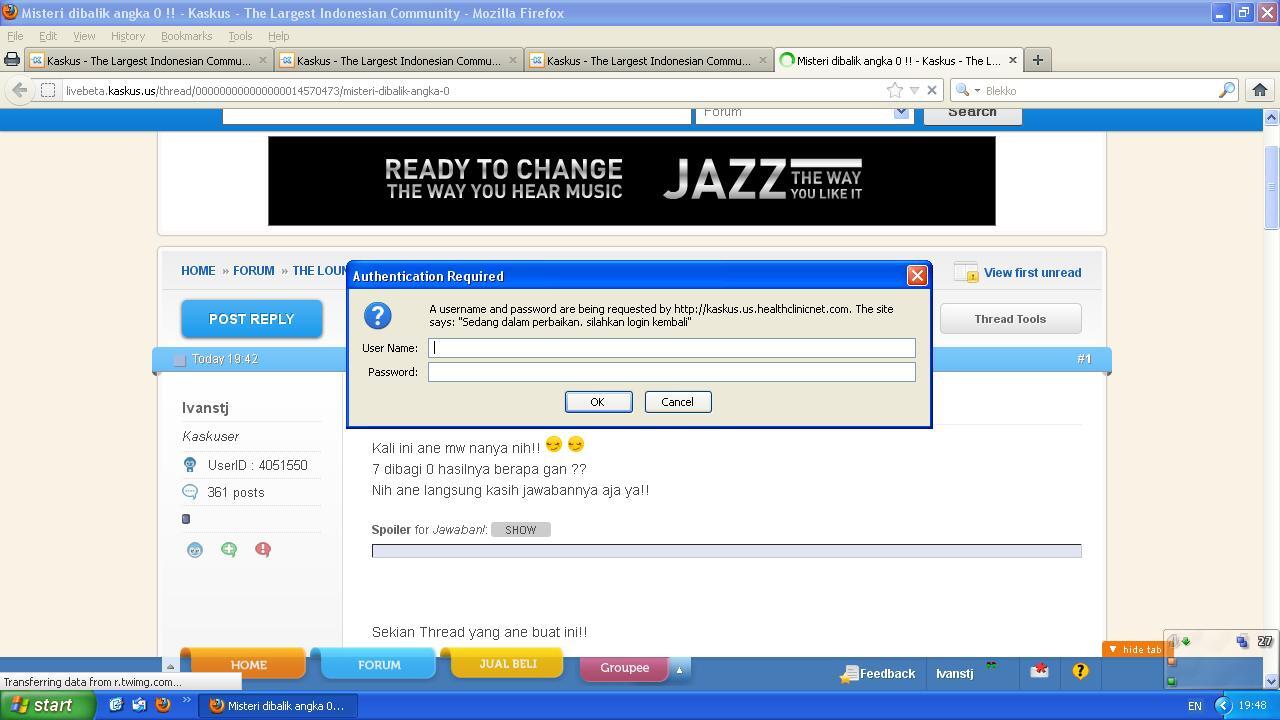Open the URL history dropdown arrow

click(914, 90)
